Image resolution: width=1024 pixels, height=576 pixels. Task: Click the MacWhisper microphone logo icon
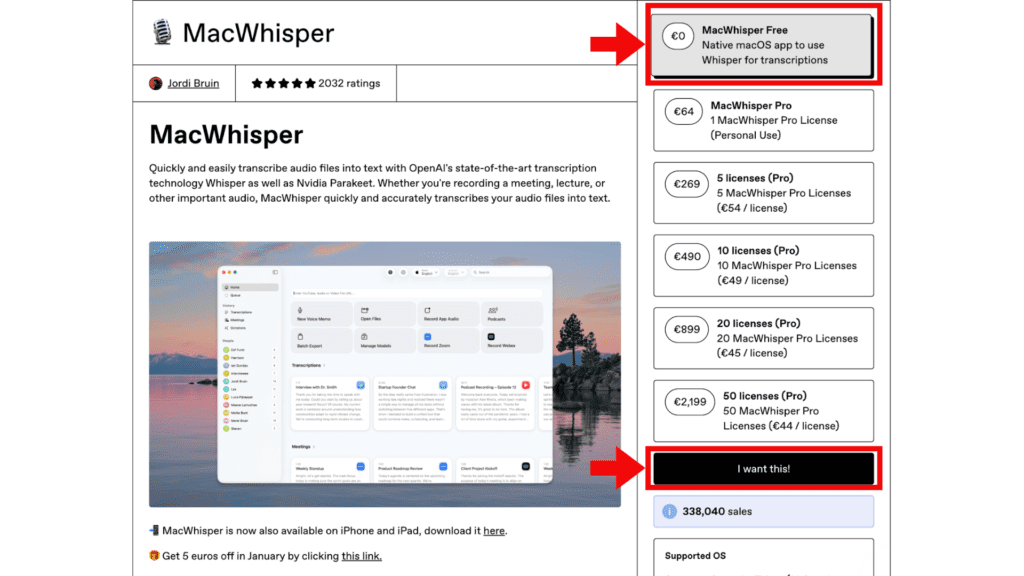point(160,33)
